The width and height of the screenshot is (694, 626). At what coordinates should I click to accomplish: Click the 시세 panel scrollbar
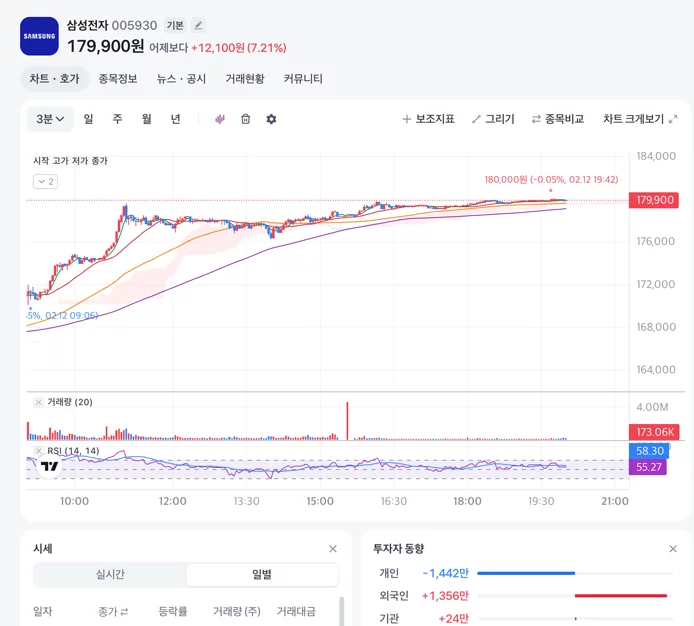pos(341,611)
